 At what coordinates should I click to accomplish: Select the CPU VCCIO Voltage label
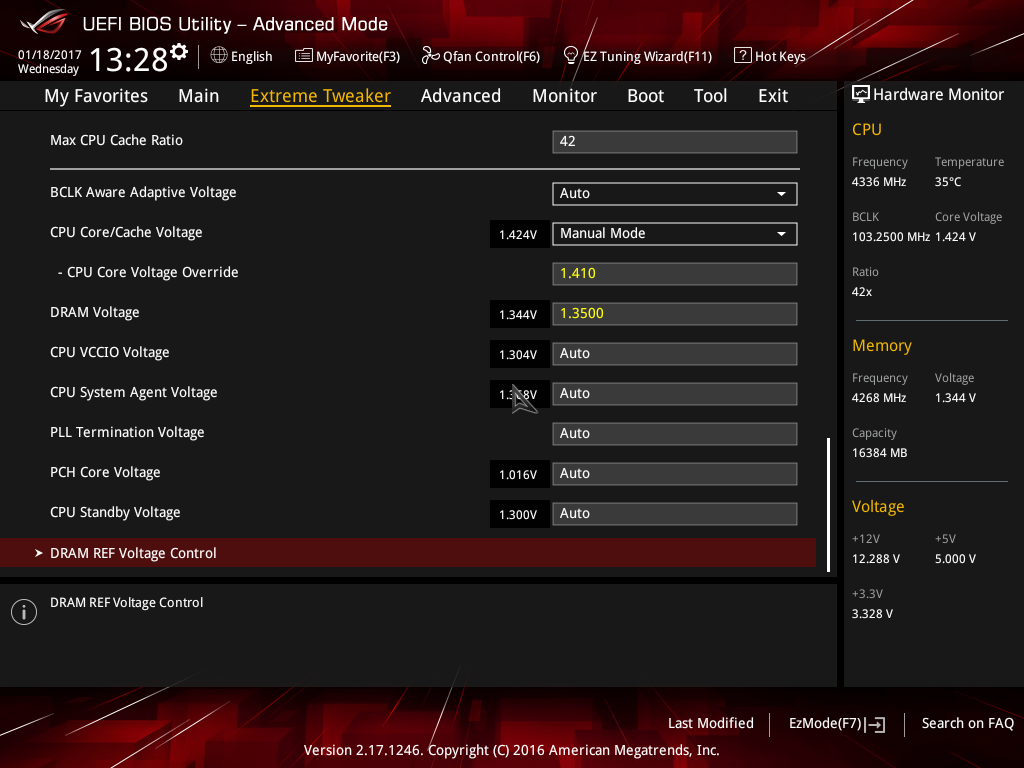[x=110, y=353]
